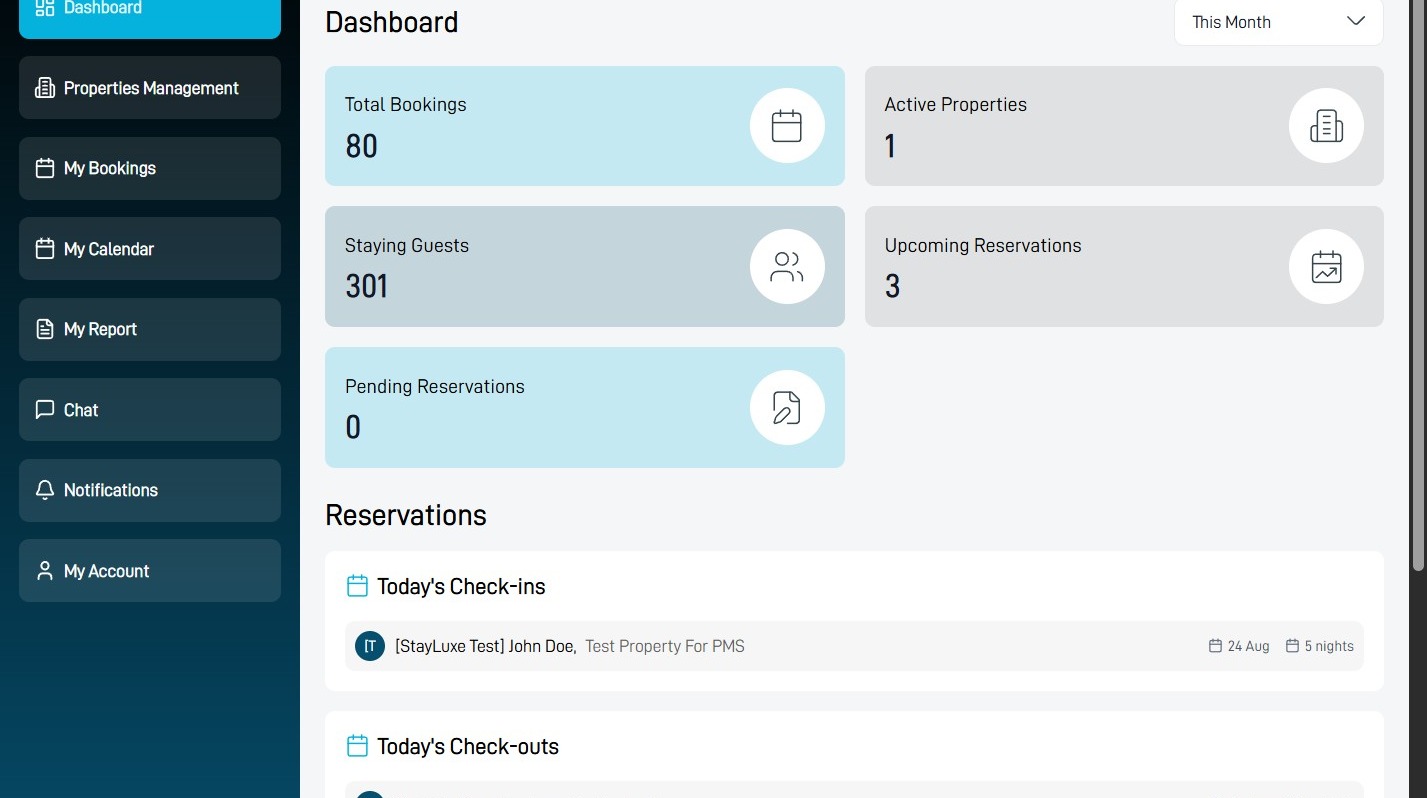Click the calendar icon beside Today's Check-outs

click(357, 746)
